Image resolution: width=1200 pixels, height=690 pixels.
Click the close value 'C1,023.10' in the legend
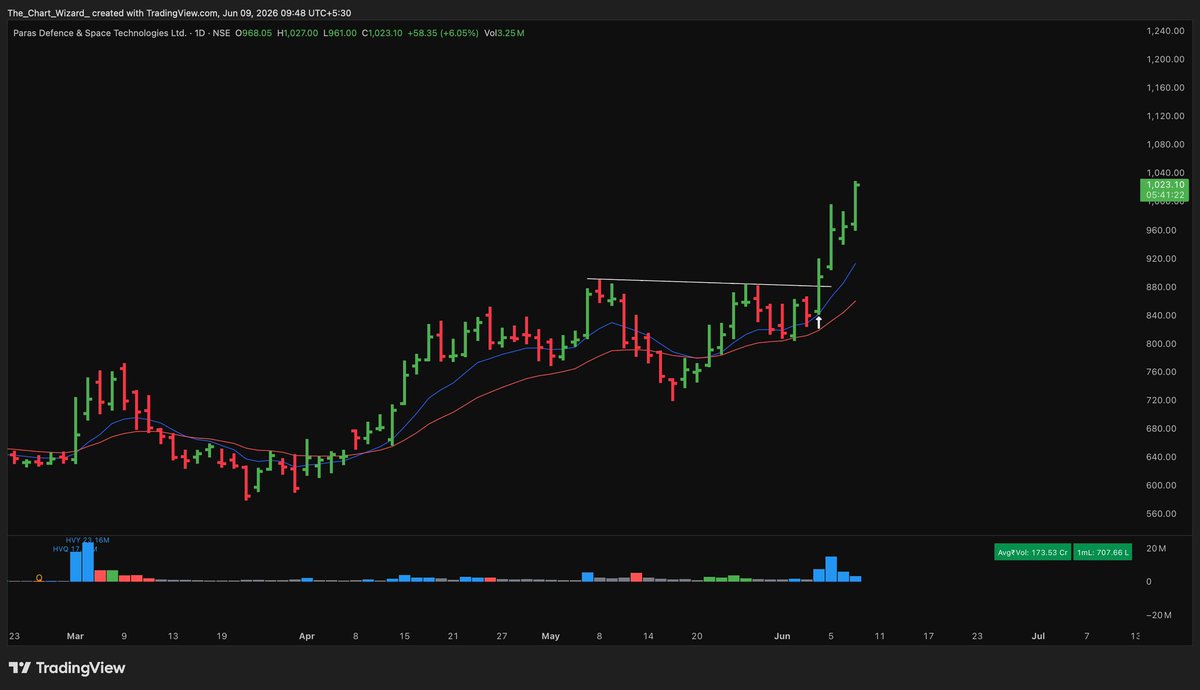[x=382, y=33]
